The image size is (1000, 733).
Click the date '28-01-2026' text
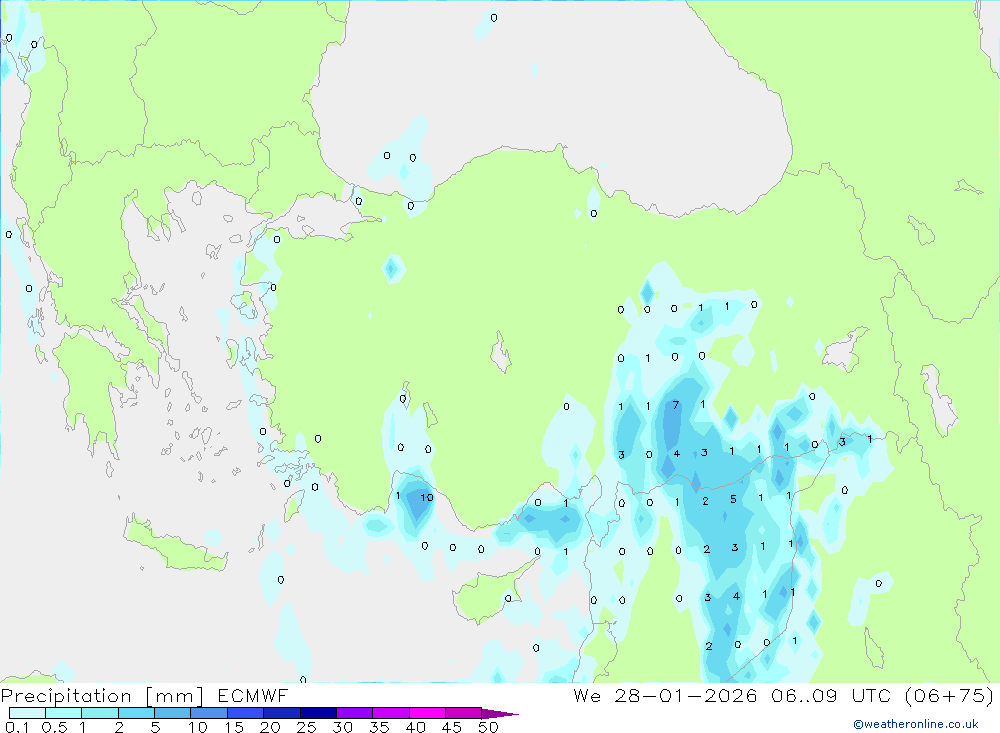(686, 695)
